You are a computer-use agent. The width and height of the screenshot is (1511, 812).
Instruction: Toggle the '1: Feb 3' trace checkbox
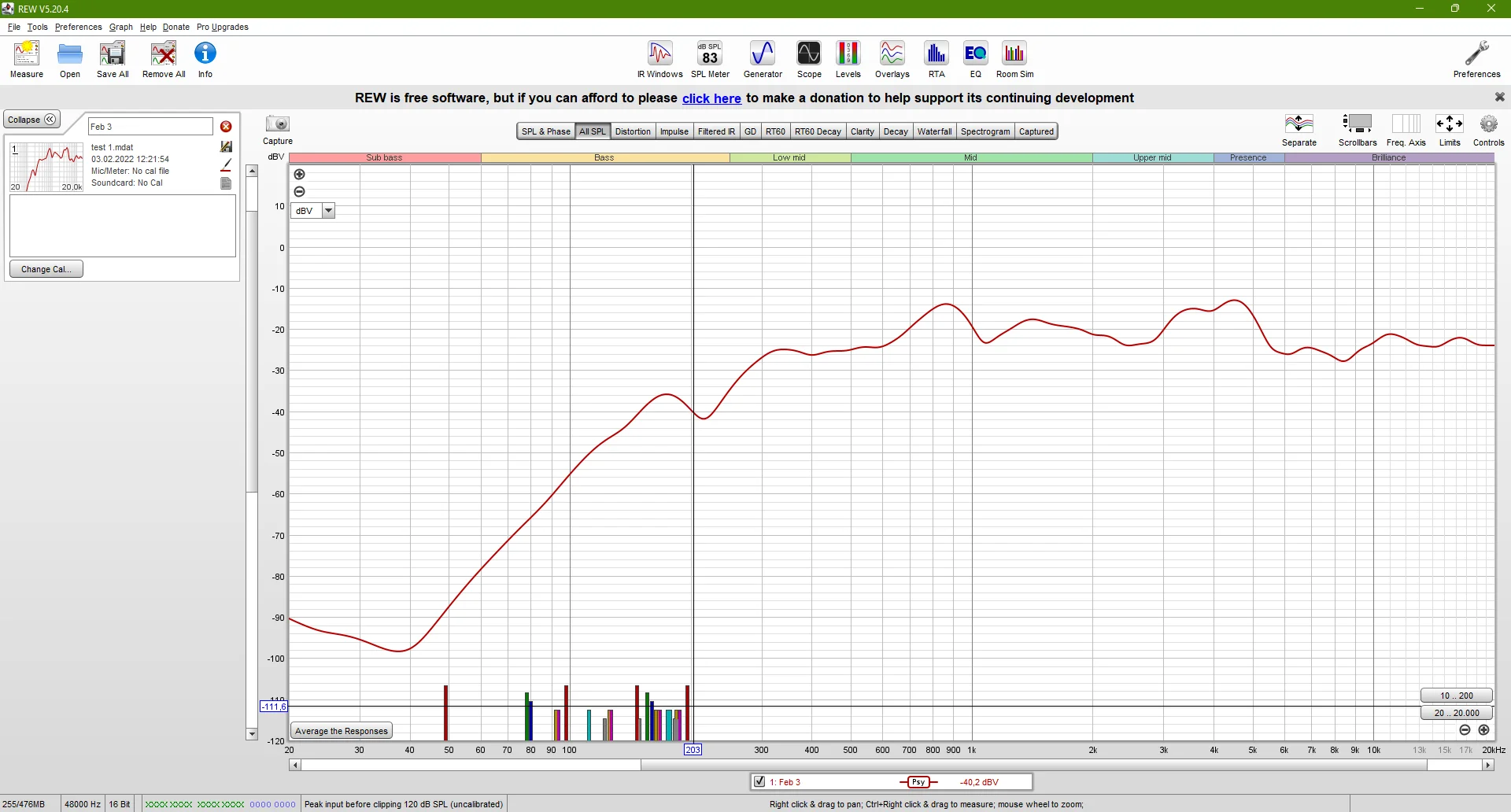coord(759,781)
